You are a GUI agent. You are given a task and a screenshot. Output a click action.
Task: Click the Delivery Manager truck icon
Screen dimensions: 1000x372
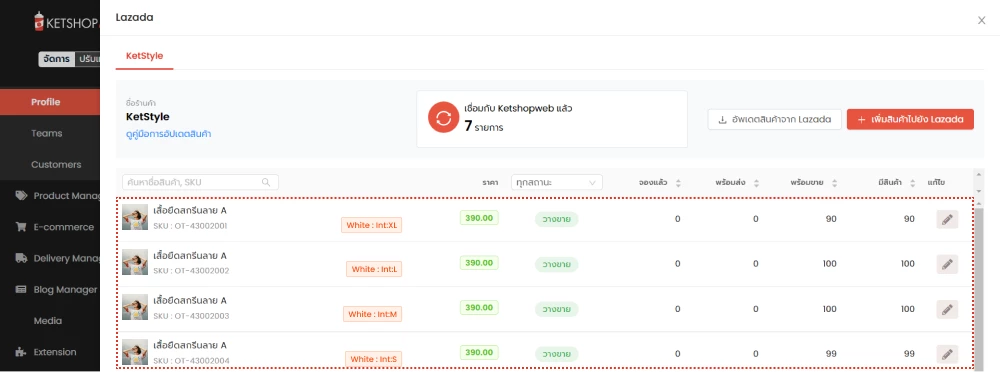[x=22, y=258]
